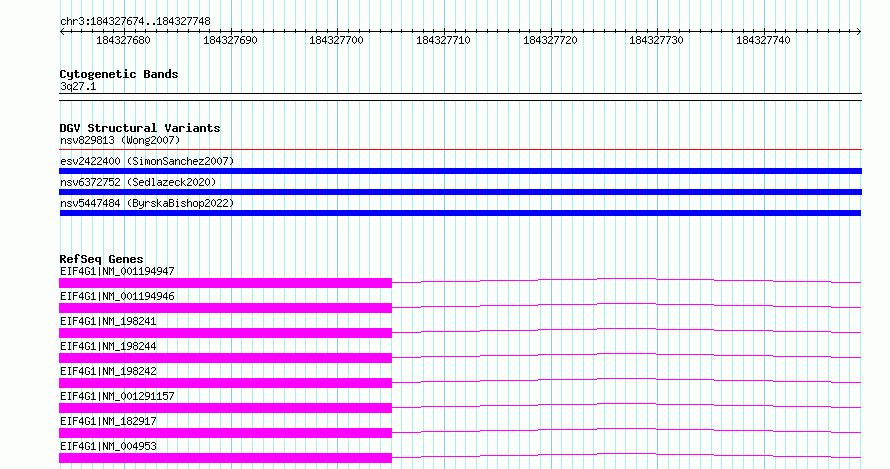Image resolution: width=890 pixels, height=469 pixels.
Task: Click the blue esv2422400 variant bar
Action: 460,171
